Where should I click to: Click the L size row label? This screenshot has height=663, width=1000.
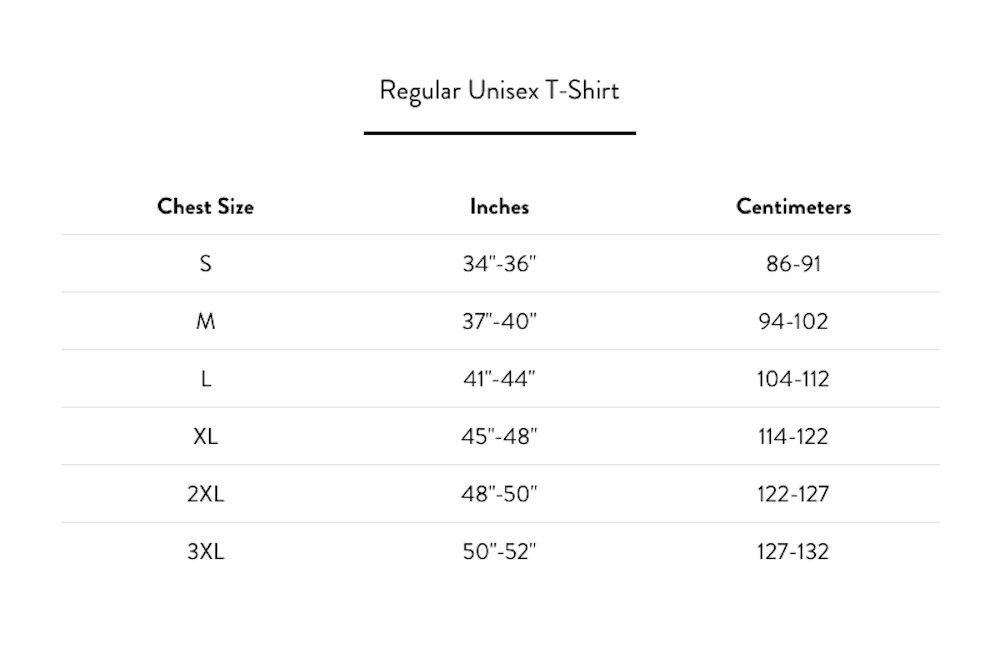pyautogui.click(x=205, y=379)
